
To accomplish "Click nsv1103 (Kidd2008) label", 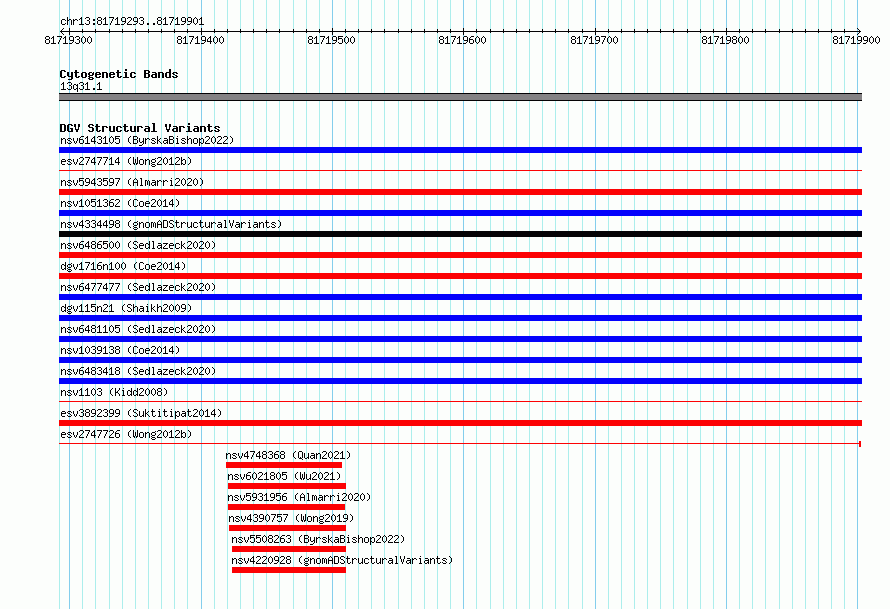I will (114, 392).
